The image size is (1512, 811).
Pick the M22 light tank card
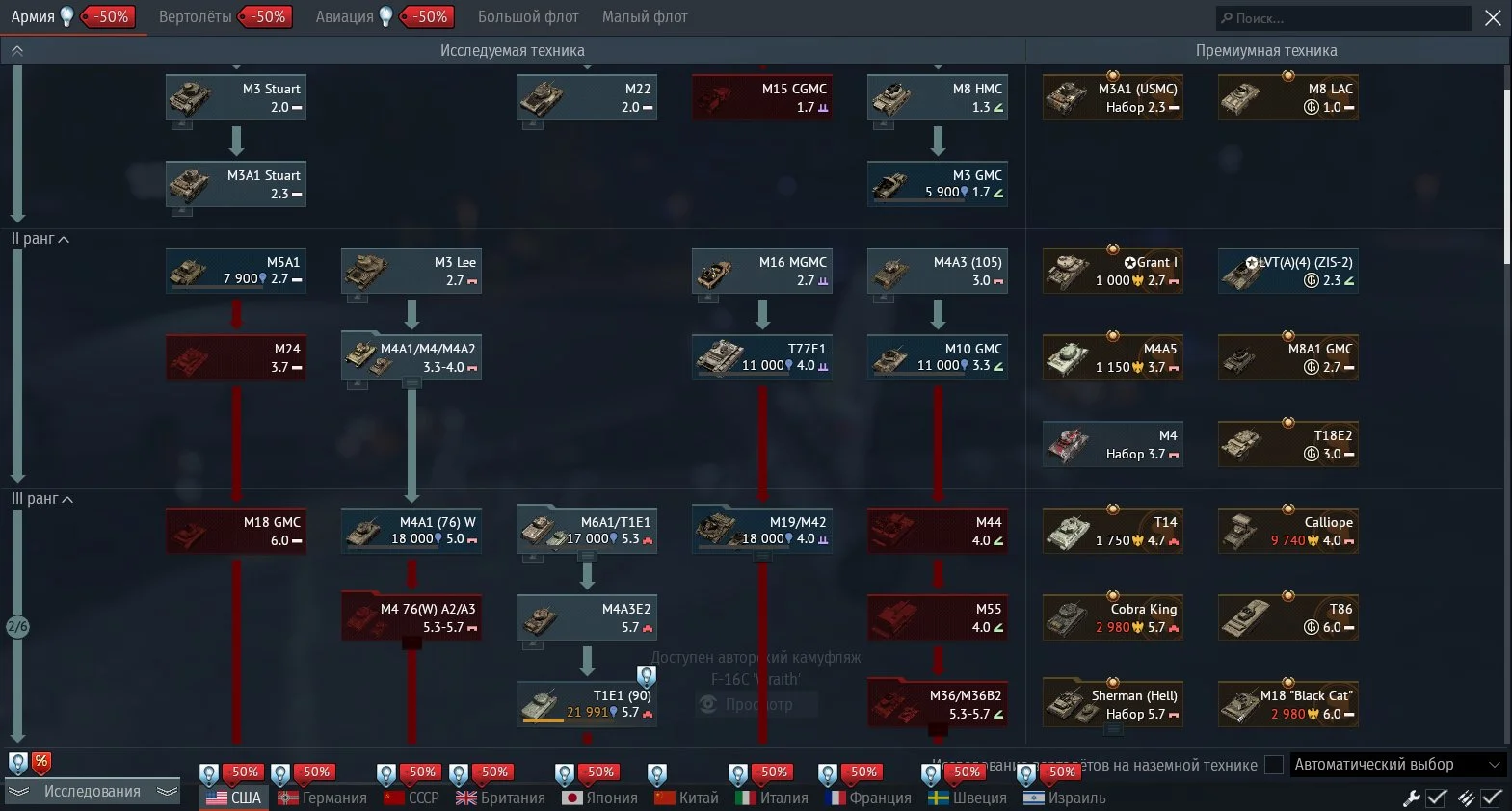(587, 98)
